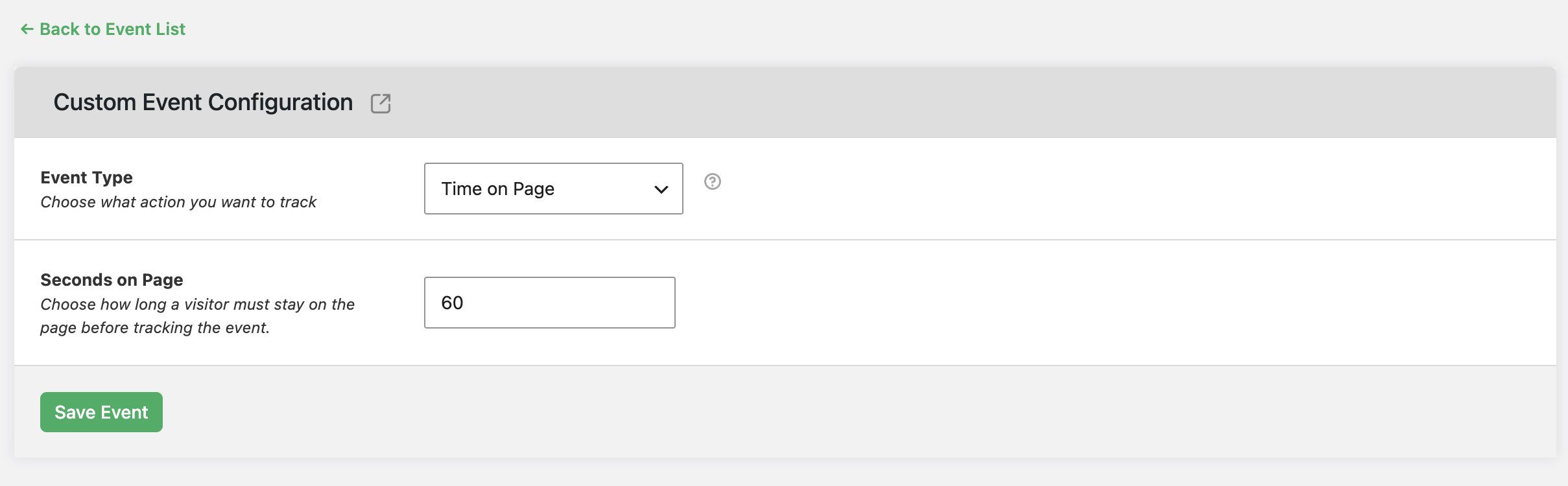The width and height of the screenshot is (1568, 486).
Task: Expand the Event Type dropdown chevron
Action: 661,189
